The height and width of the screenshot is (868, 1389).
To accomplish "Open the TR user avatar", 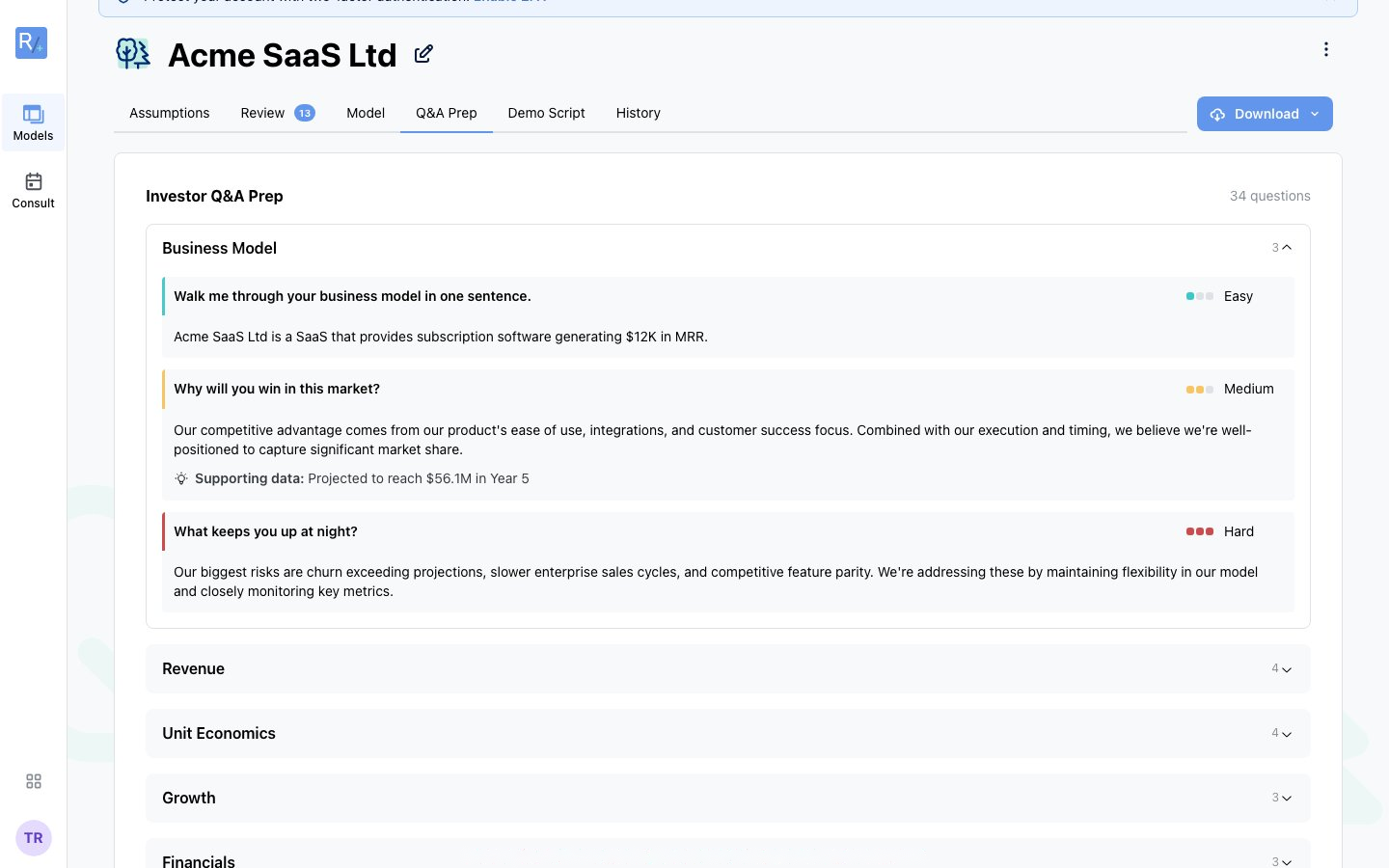I will [34, 838].
